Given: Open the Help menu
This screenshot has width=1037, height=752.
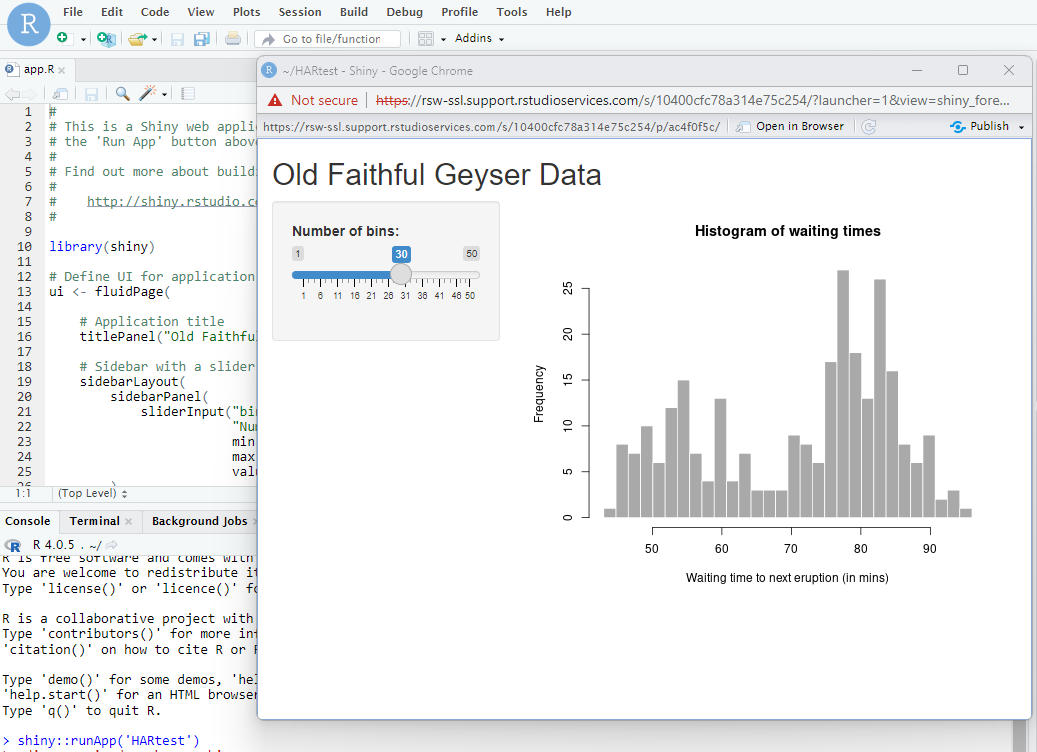Looking at the screenshot, I should tap(559, 12).
